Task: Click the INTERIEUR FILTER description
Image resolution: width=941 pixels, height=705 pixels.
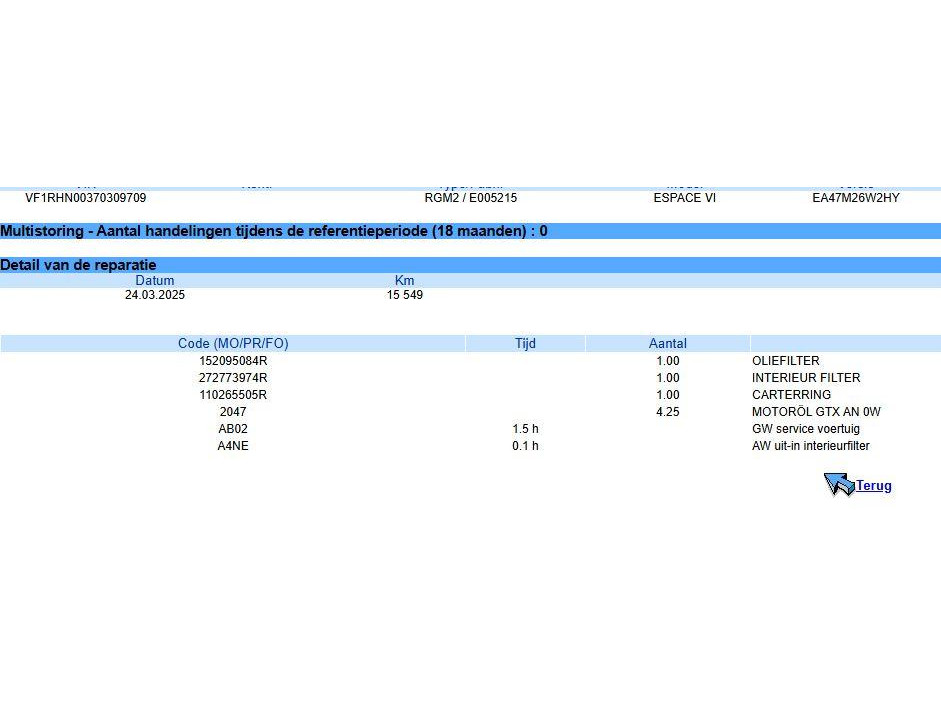Action: click(x=806, y=378)
